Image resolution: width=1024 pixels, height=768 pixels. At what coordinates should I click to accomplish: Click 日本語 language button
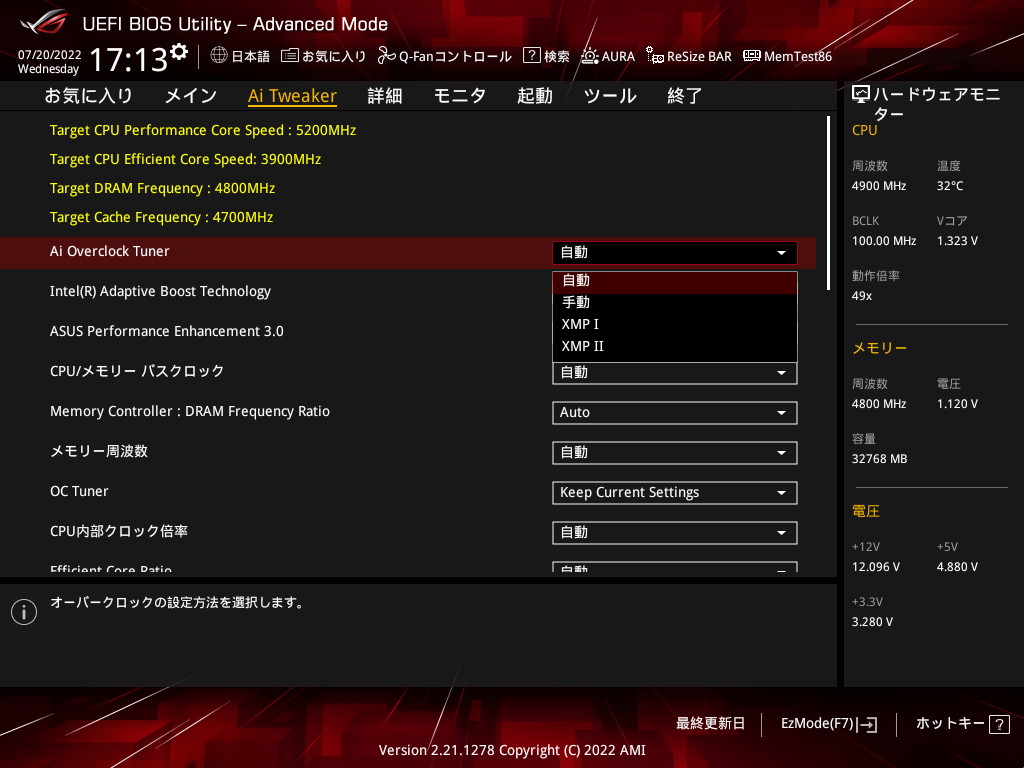(x=240, y=56)
